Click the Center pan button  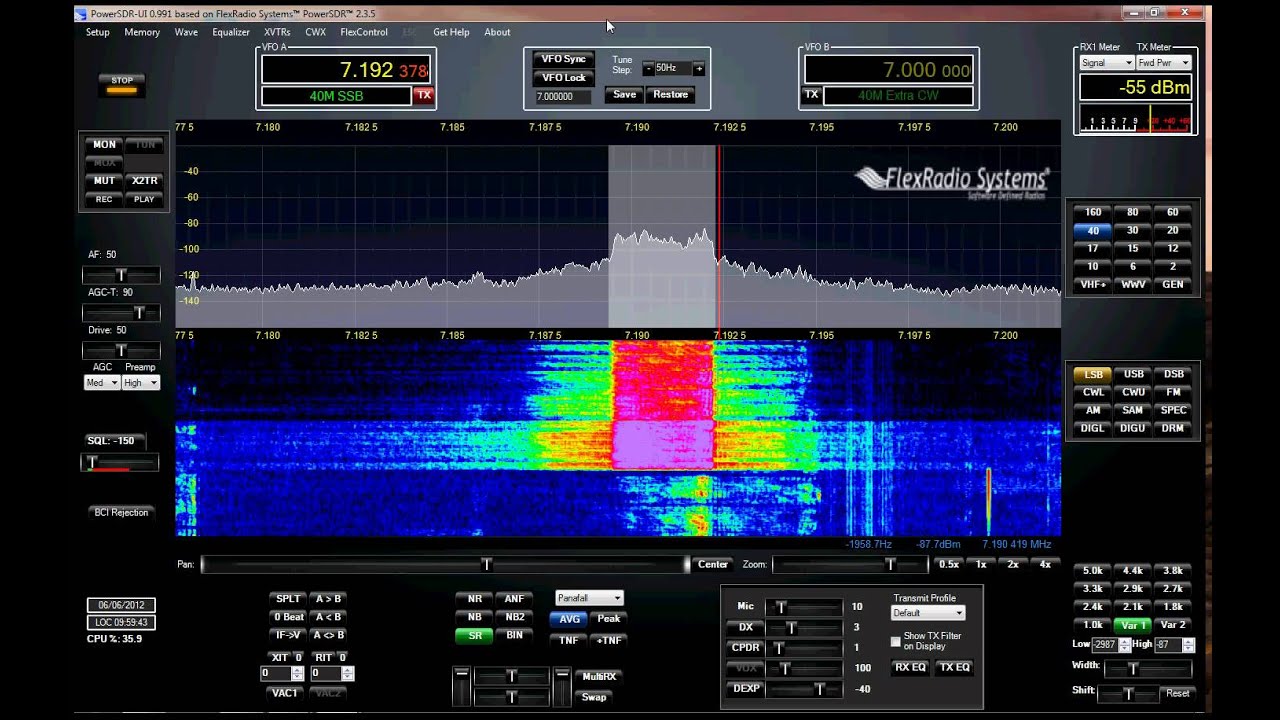point(712,565)
